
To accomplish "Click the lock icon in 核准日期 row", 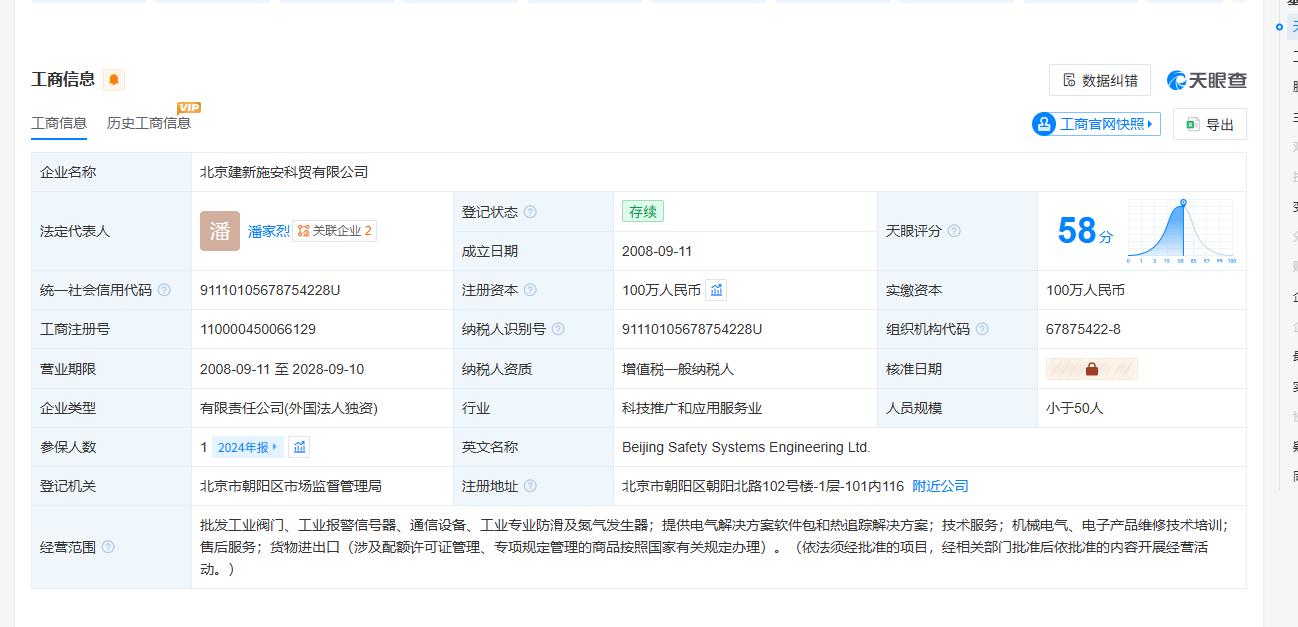I will tap(1091, 369).
